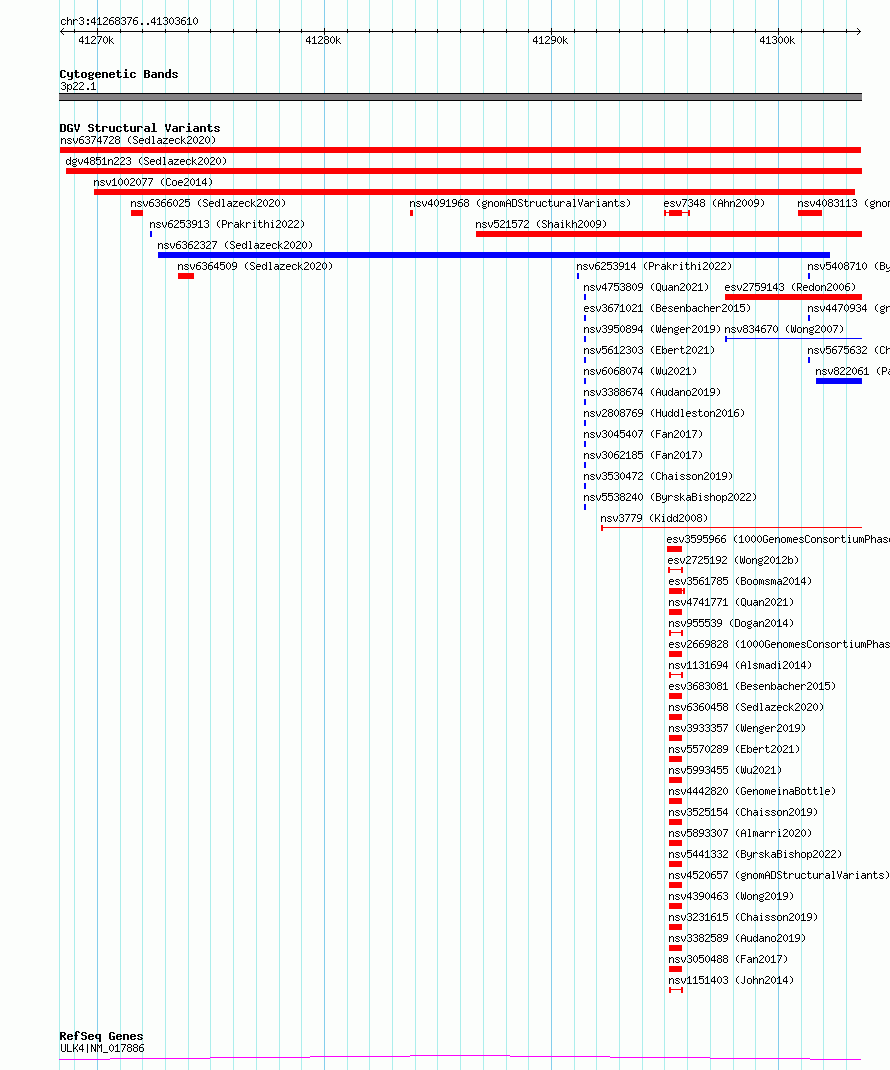Click the nsv6364509 (Sedlazeck2020) label
The image size is (890, 1070).
[x=255, y=266]
